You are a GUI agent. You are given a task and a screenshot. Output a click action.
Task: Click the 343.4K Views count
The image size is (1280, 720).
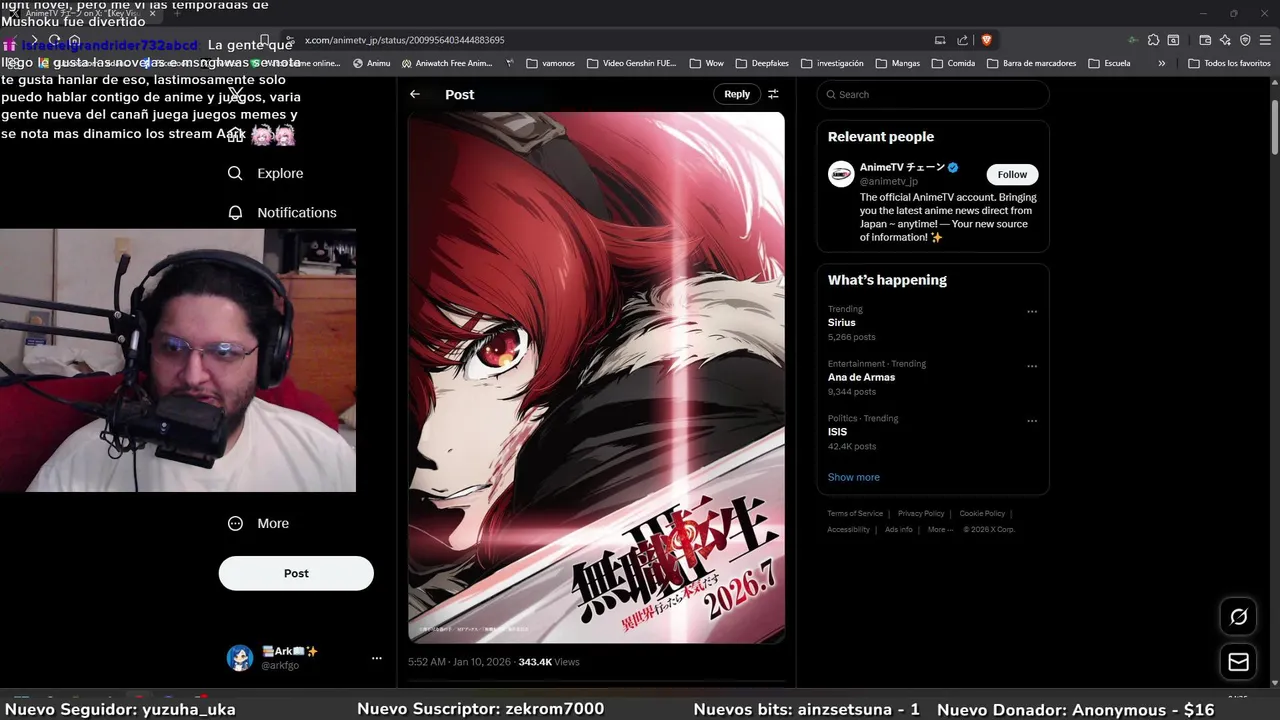click(549, 662)
